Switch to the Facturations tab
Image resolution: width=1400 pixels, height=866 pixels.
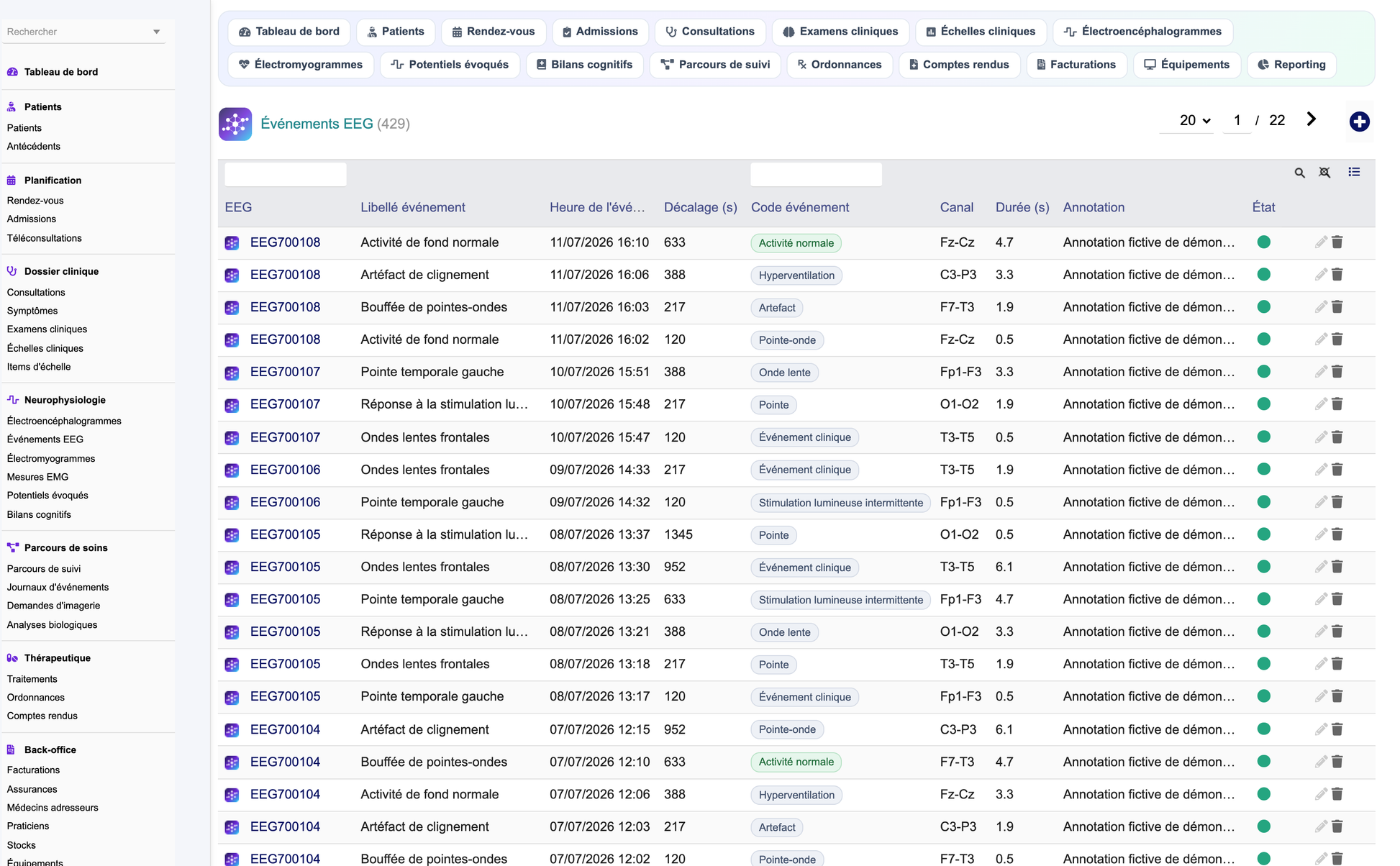point(1076,65)
